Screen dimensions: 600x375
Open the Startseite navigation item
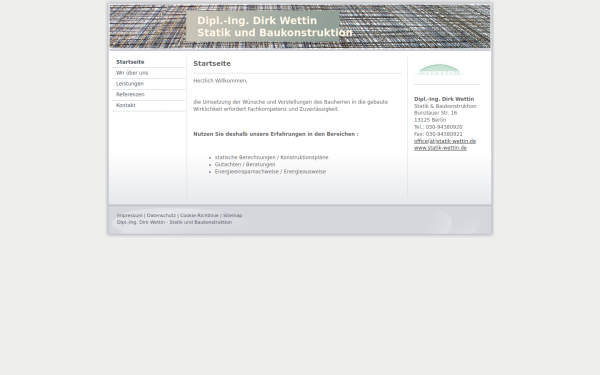click(x=148, y=62)
